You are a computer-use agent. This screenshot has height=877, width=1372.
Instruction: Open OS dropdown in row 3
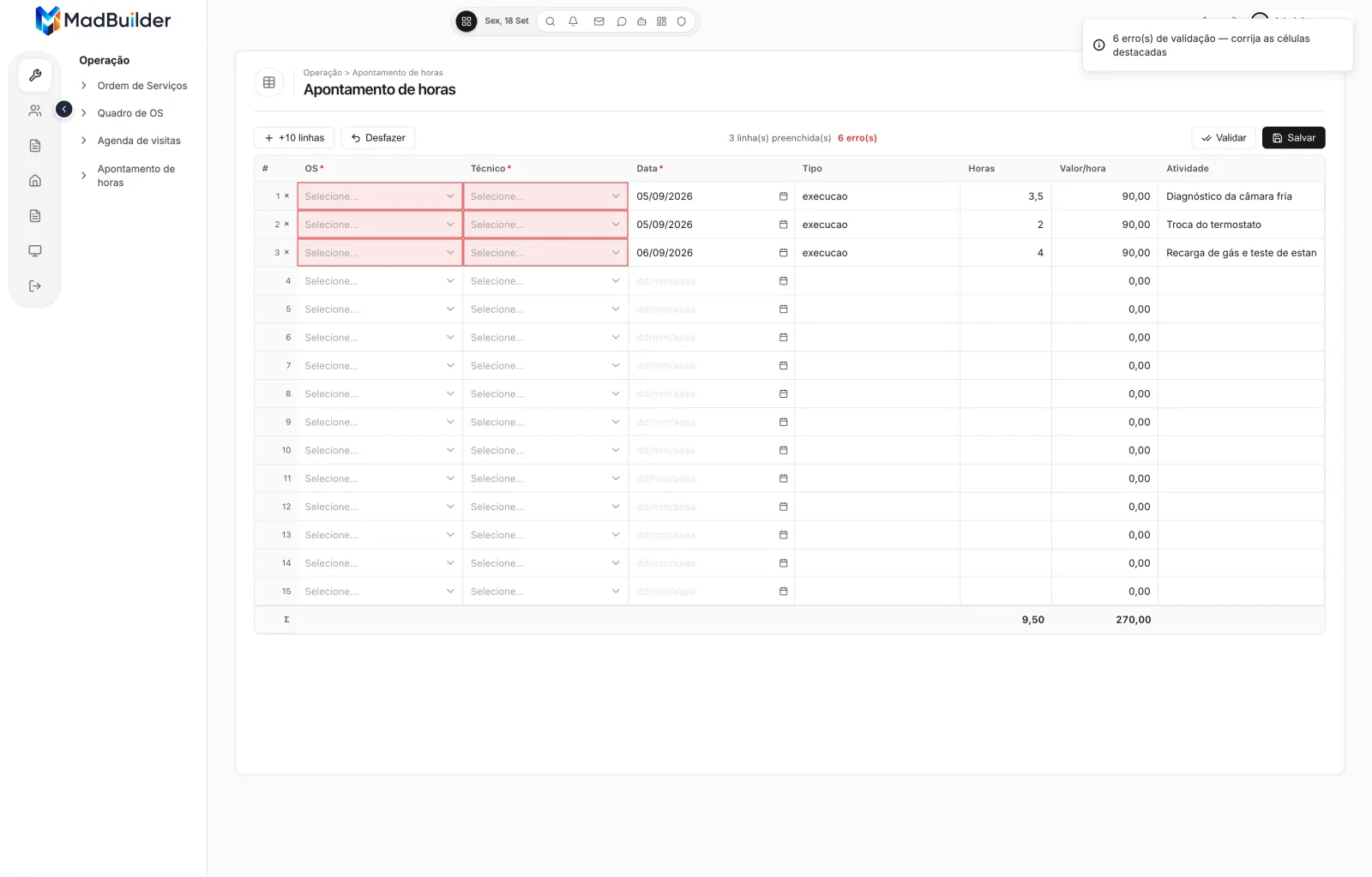pos(380,253)
